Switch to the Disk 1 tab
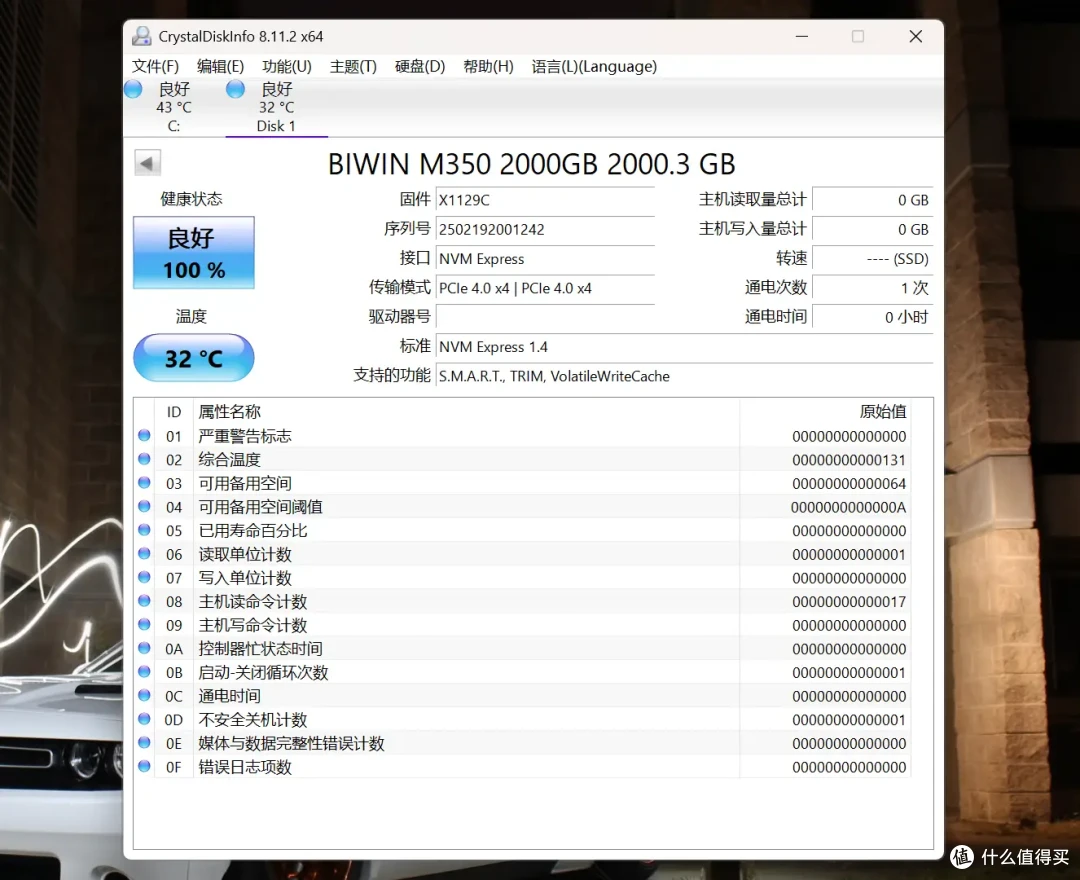1080x880 pixels. (276, 107)
